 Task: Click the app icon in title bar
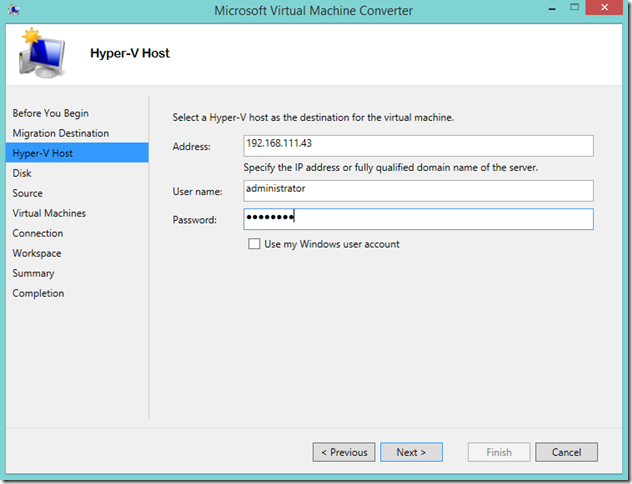(x=14, y=10)
